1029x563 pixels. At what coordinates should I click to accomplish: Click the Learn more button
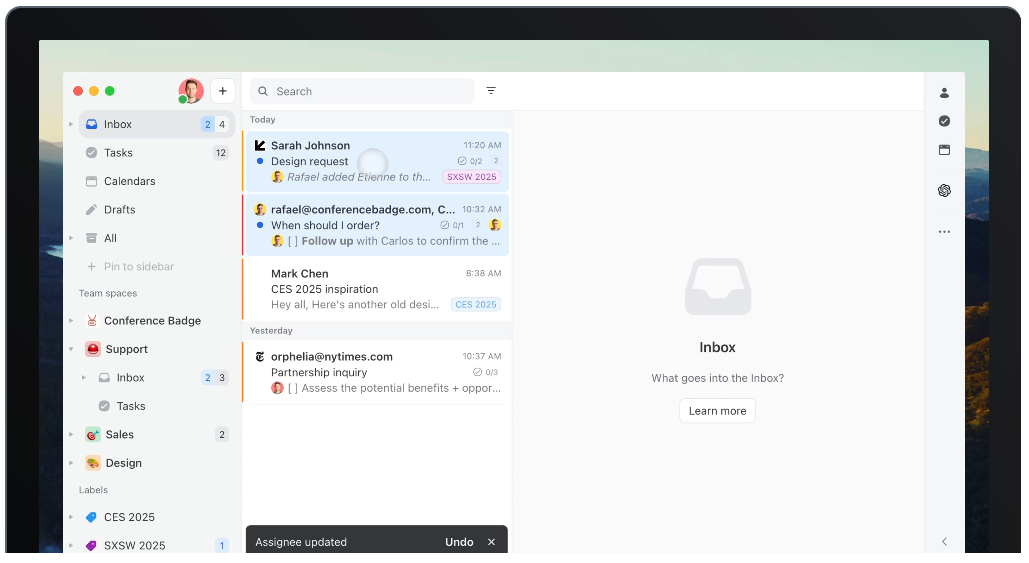click(x=717, y=411)
